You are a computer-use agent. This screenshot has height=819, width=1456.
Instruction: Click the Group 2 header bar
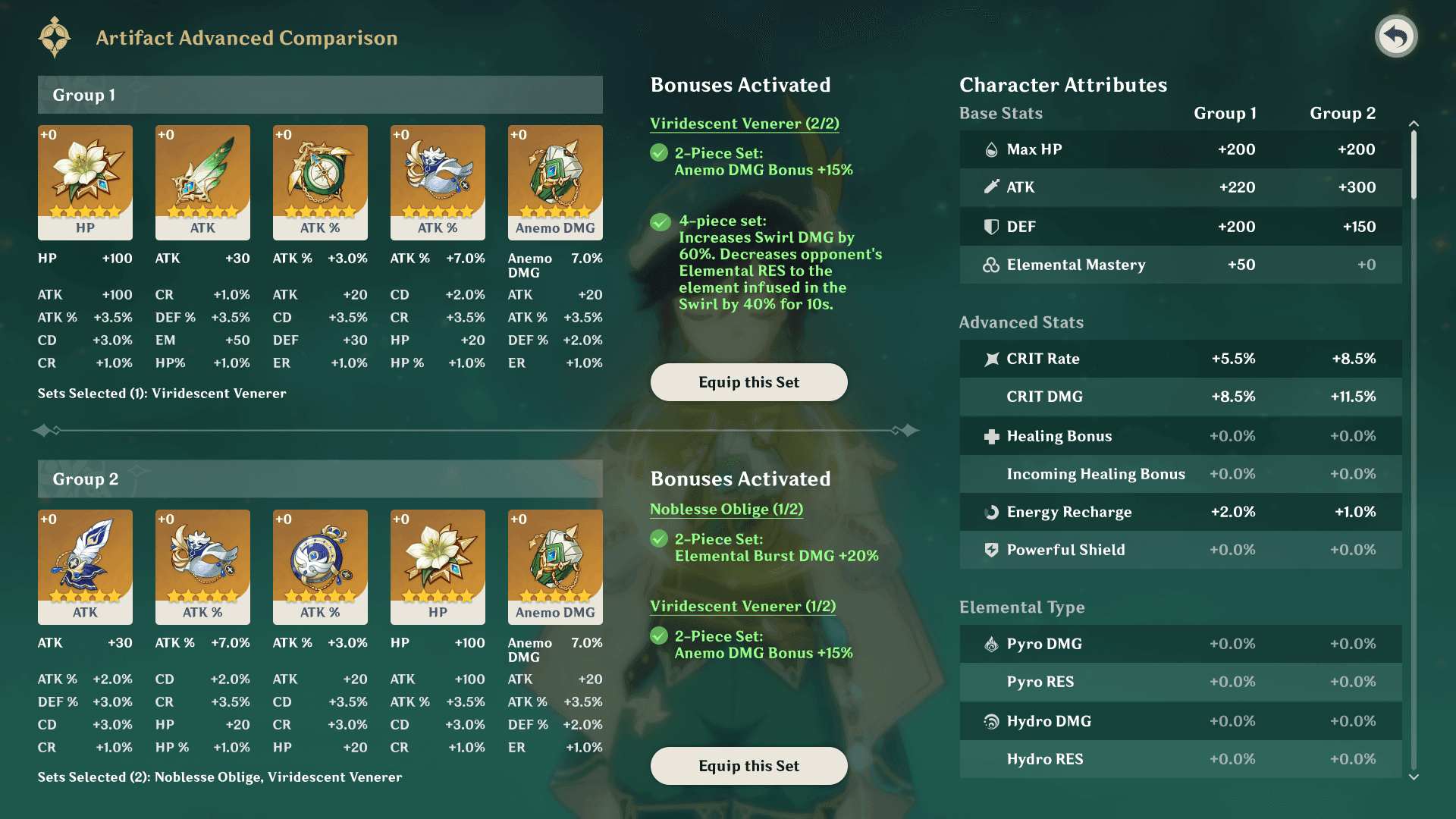click(320, 479)
